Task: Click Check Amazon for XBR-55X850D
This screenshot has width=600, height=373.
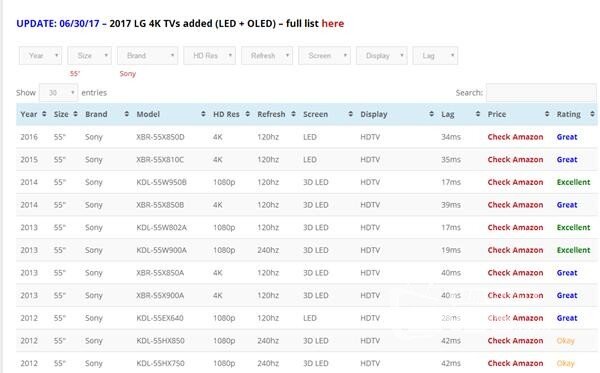Action: click(x=515, y=137)
